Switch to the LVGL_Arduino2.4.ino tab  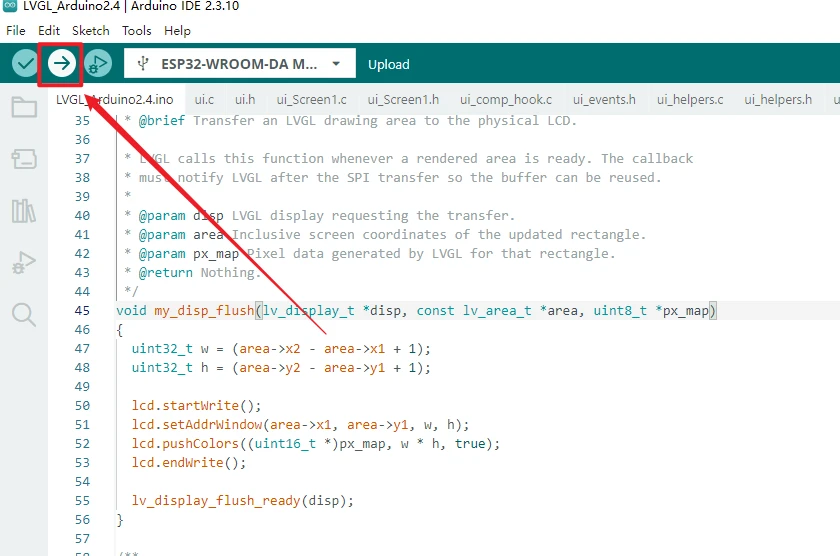[115, 100]
